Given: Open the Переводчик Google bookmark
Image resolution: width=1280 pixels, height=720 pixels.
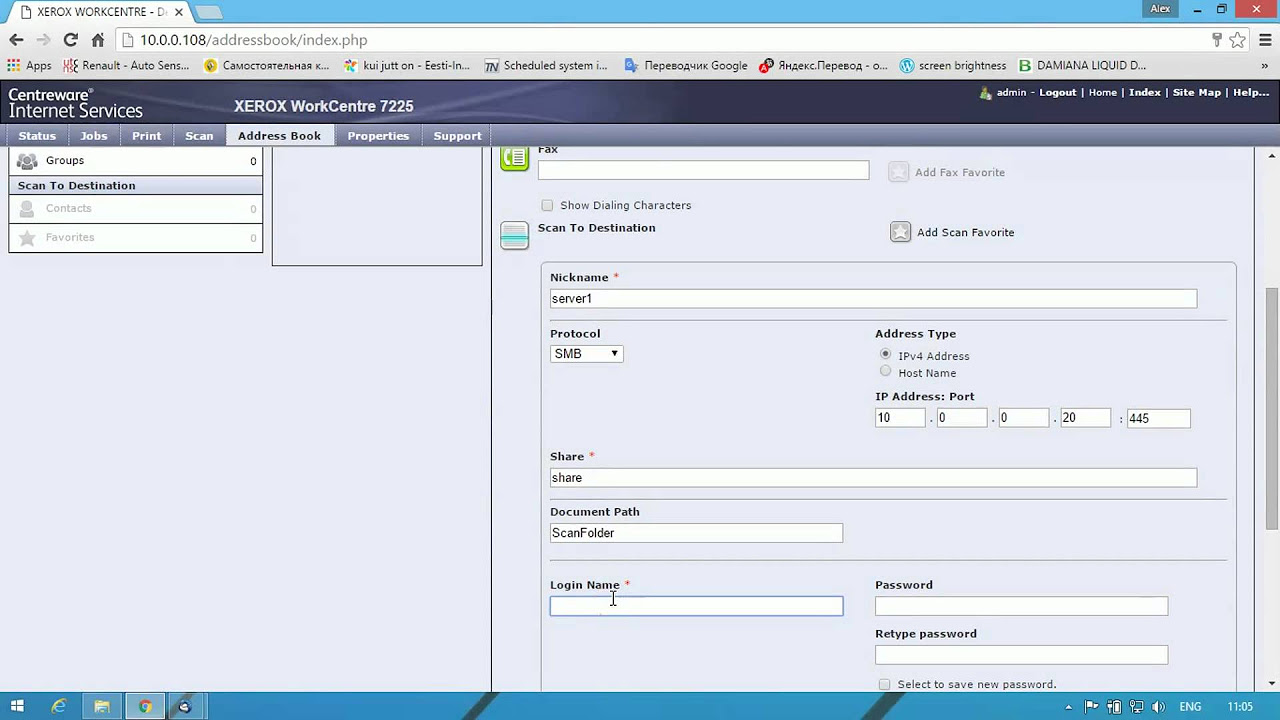Looking at the screenshot, I should (686, 65).
